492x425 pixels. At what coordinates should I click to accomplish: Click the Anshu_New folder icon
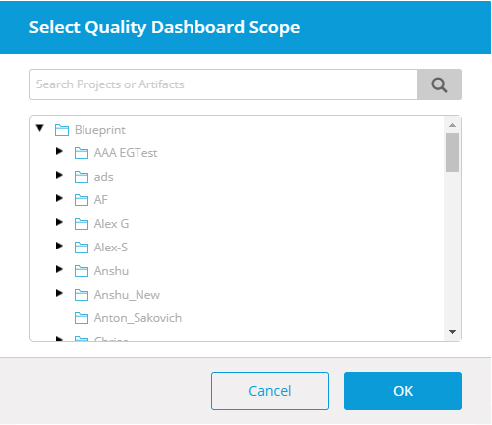81,295
